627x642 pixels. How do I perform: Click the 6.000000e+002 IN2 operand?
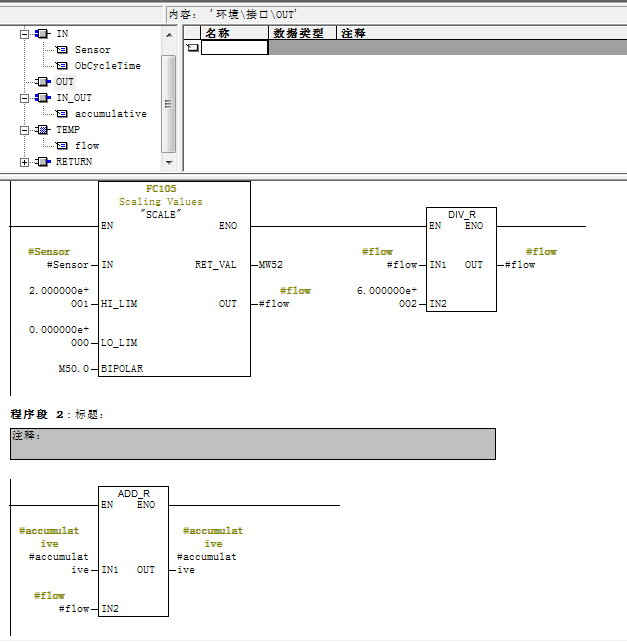387,297
